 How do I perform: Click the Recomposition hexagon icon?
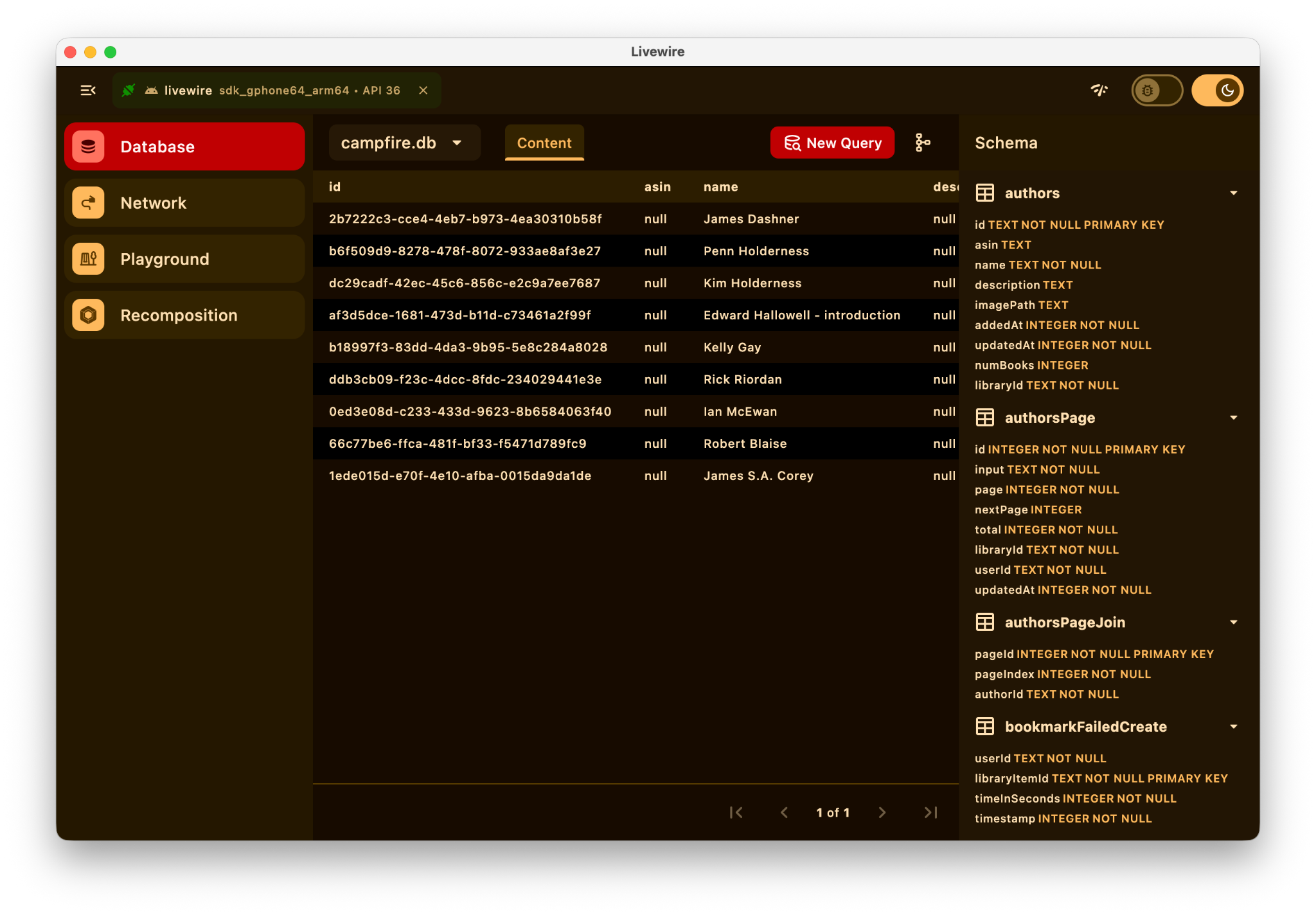pos(89,315)
